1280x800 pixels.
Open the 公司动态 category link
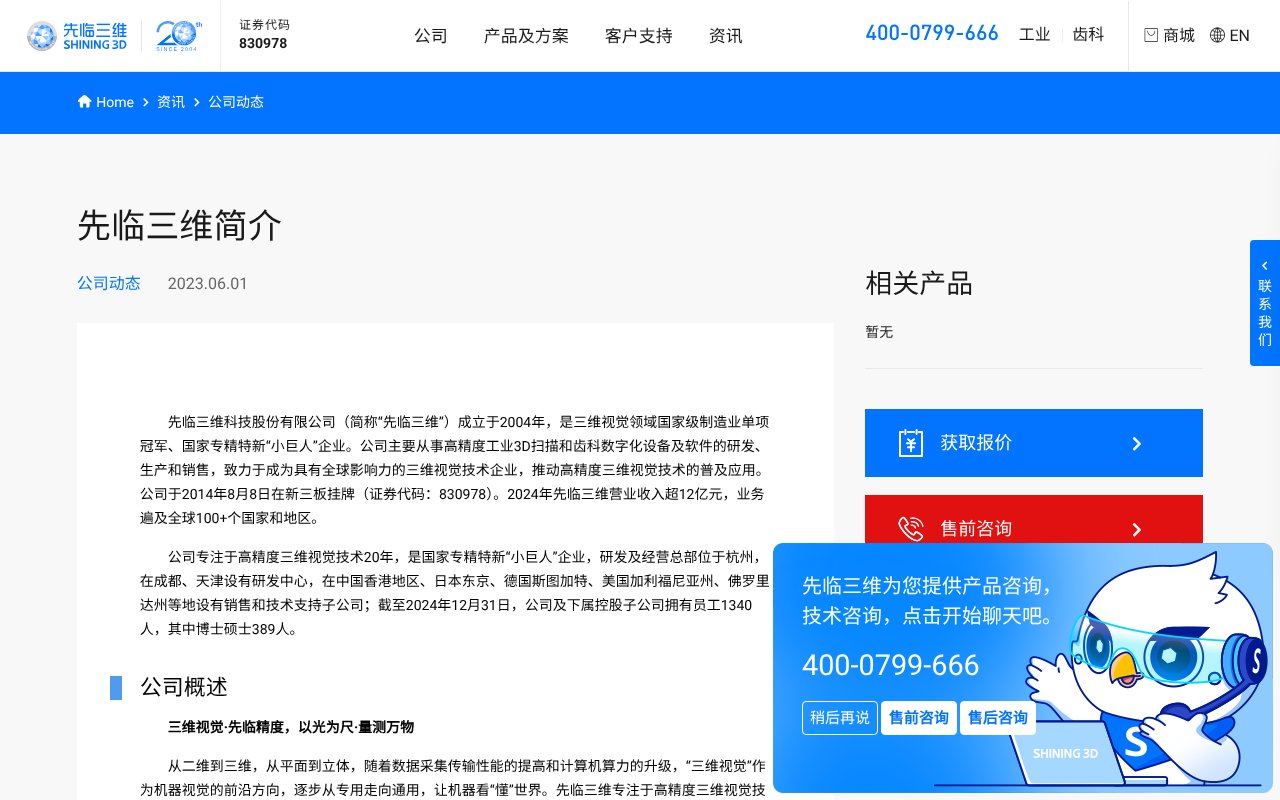pyautogui.click(x=109, y=283)
